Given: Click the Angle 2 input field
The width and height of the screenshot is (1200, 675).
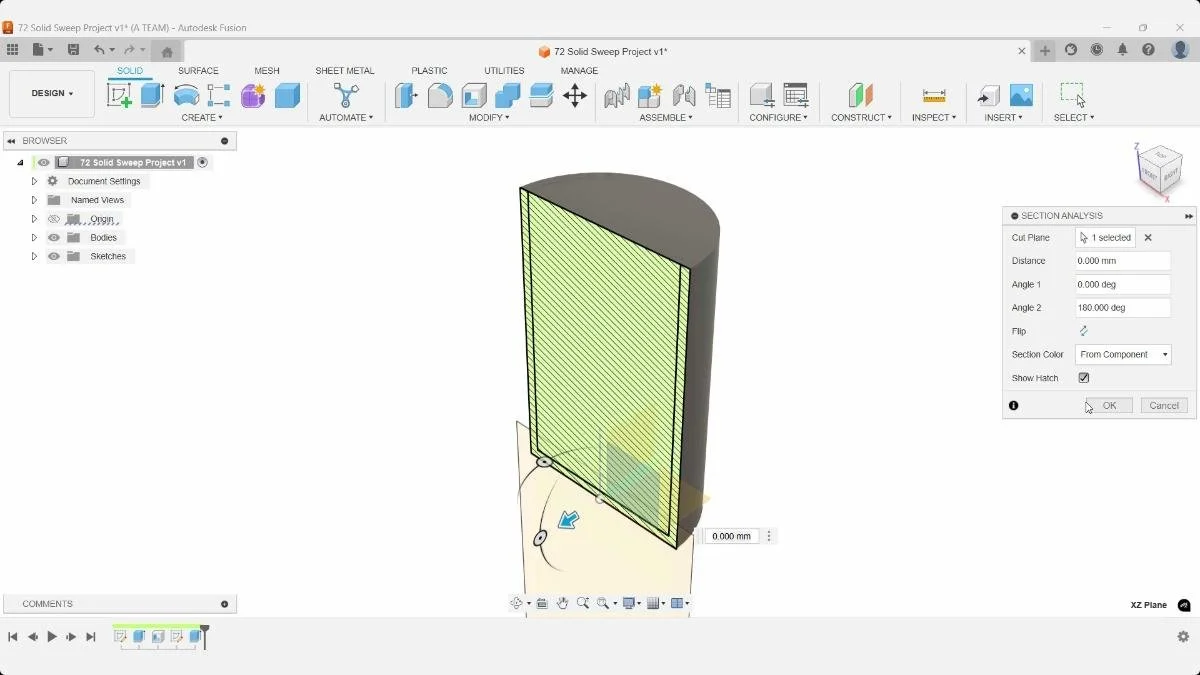Looking at the screenshot, I should coord(1123,308).
